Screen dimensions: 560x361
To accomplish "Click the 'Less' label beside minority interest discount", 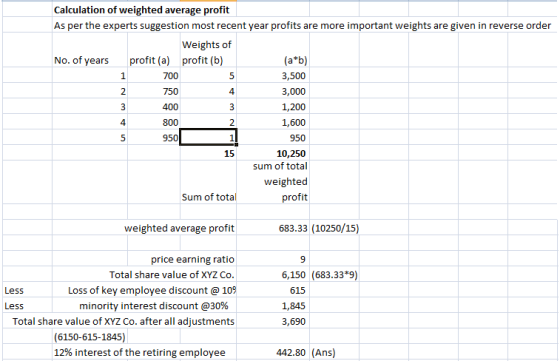I will tap(14, 306).
